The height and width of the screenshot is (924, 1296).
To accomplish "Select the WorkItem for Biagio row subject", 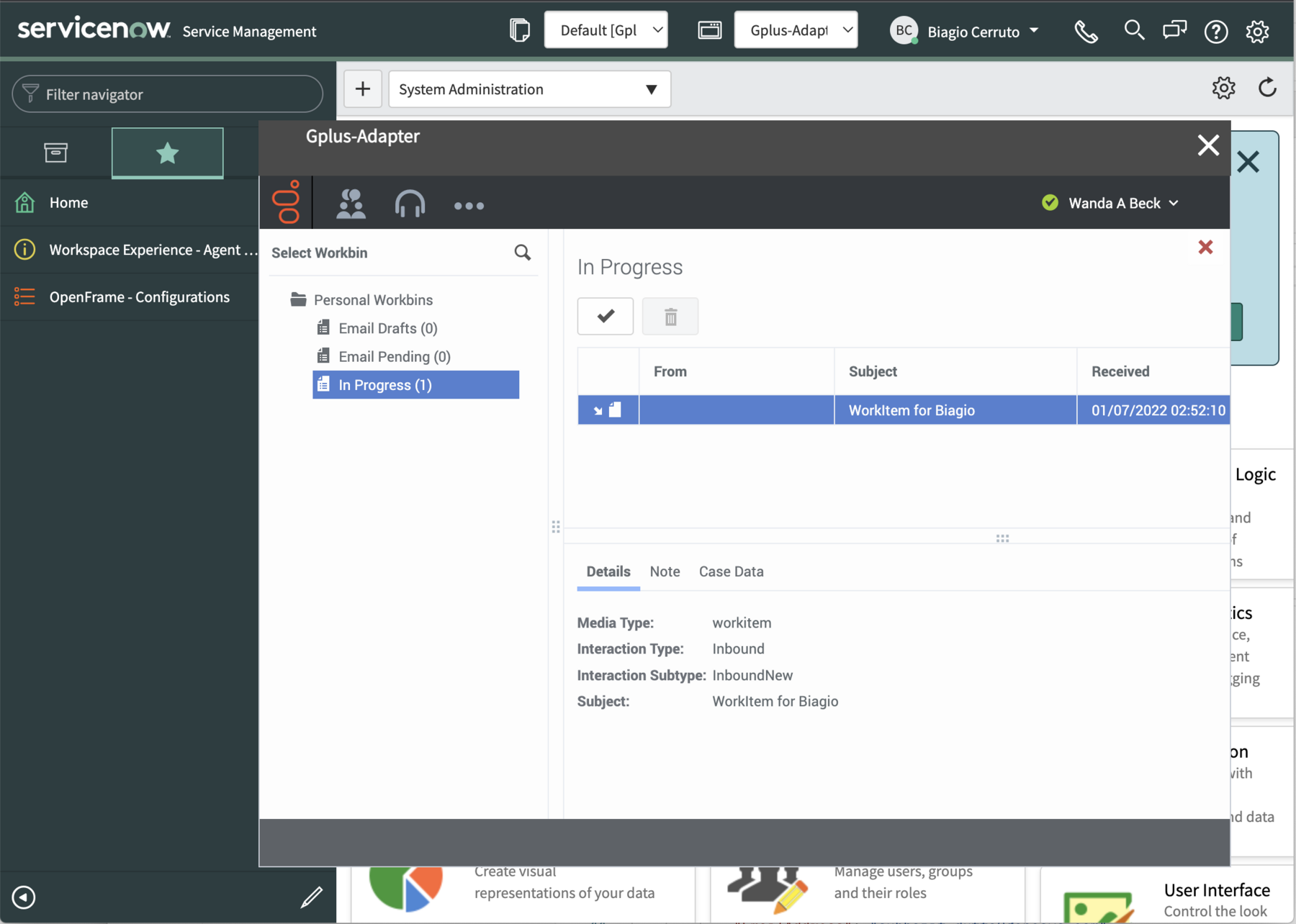I will click(x=912, y=410).
